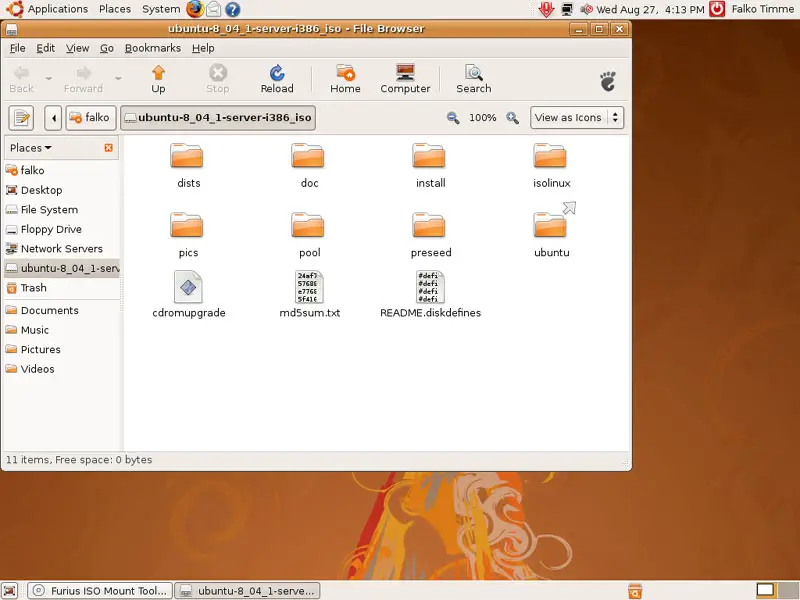This screenshot has height=600, width=800.
Task: Select the dists folder icon
Action: point(187,156)
